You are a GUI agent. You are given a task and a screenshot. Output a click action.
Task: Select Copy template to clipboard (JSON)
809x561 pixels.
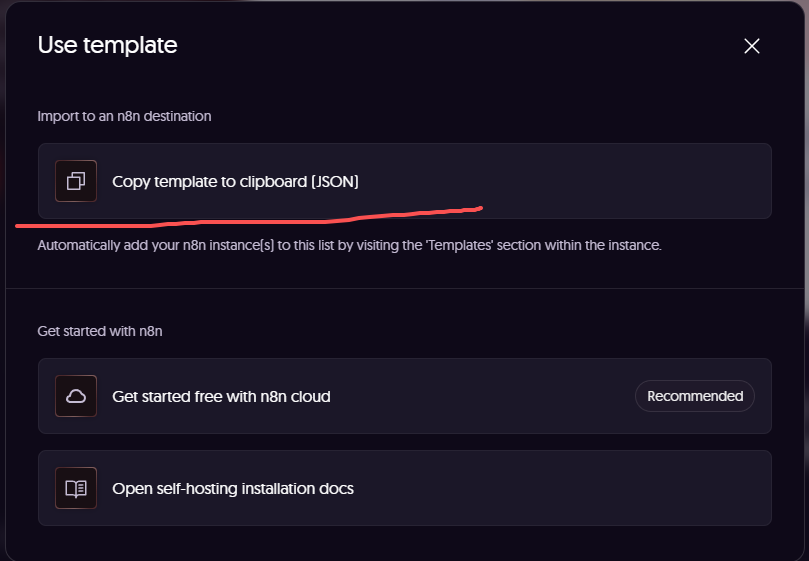coord(235,181)
